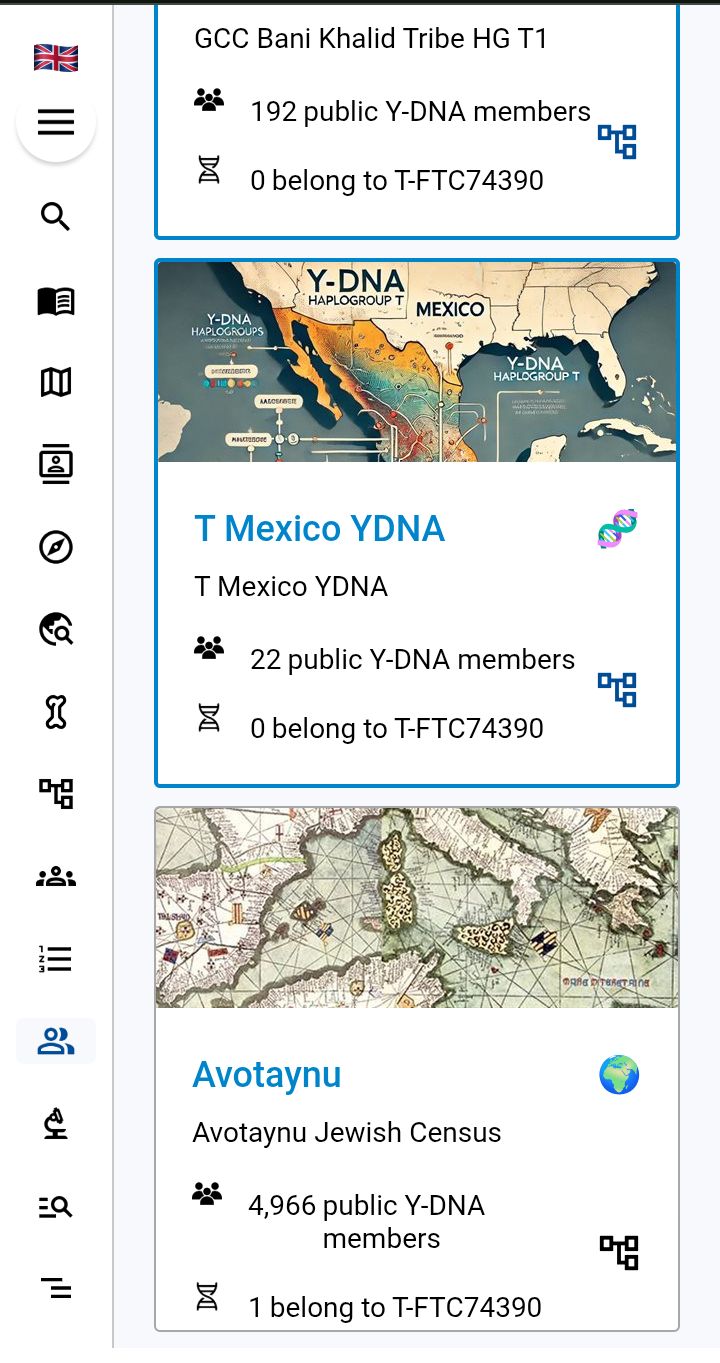Viewport: 720px width, 1363px height.
Task: Open the T Mexico YDNA project link
Action: (319, 529)
